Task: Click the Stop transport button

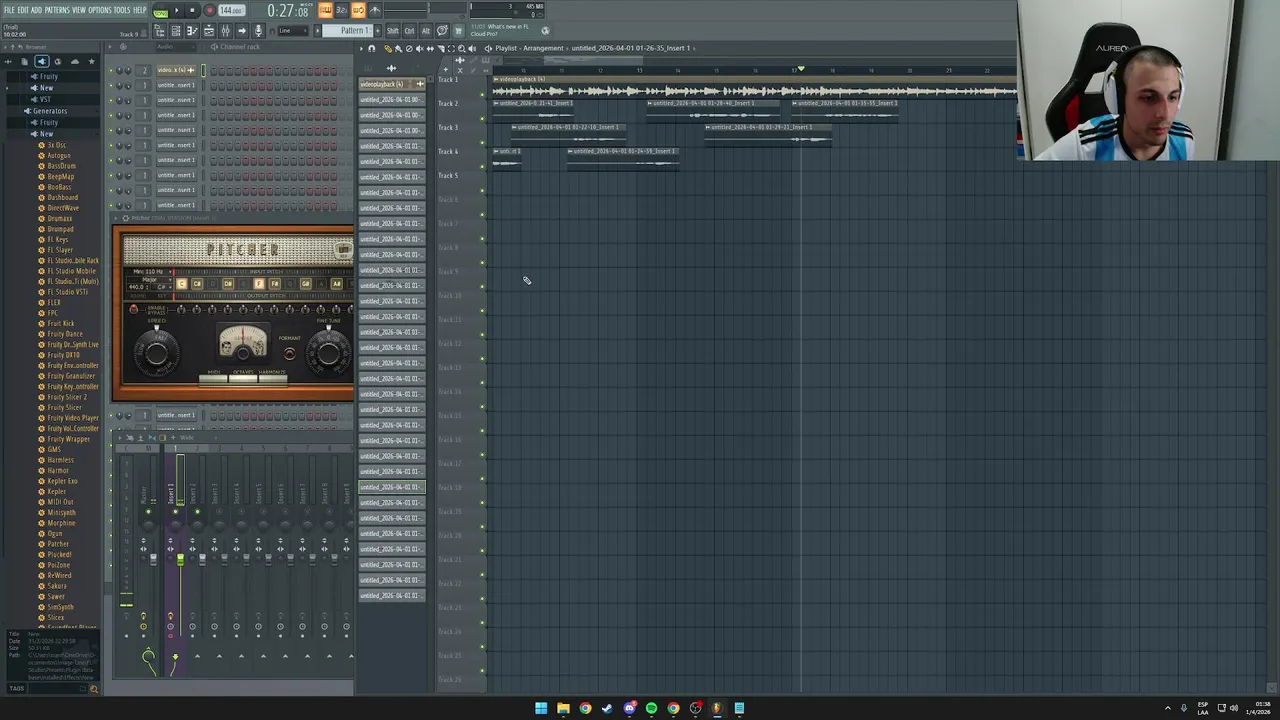Action: coord(192,10)
